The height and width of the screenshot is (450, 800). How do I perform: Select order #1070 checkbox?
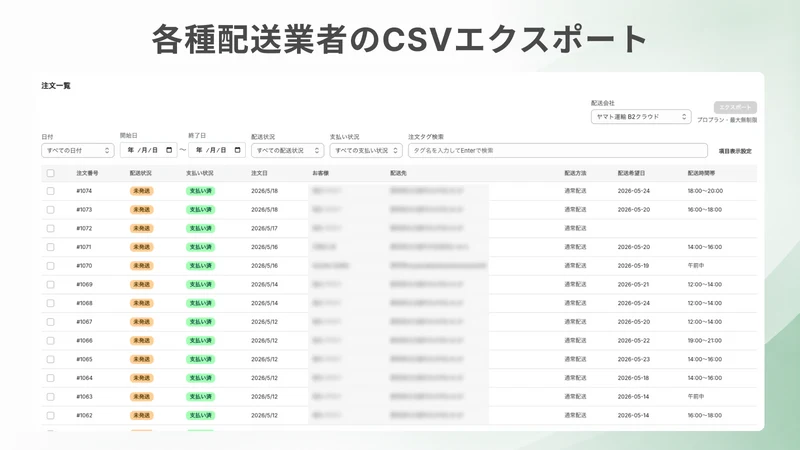pyautogui.click(x=51, y=266)
